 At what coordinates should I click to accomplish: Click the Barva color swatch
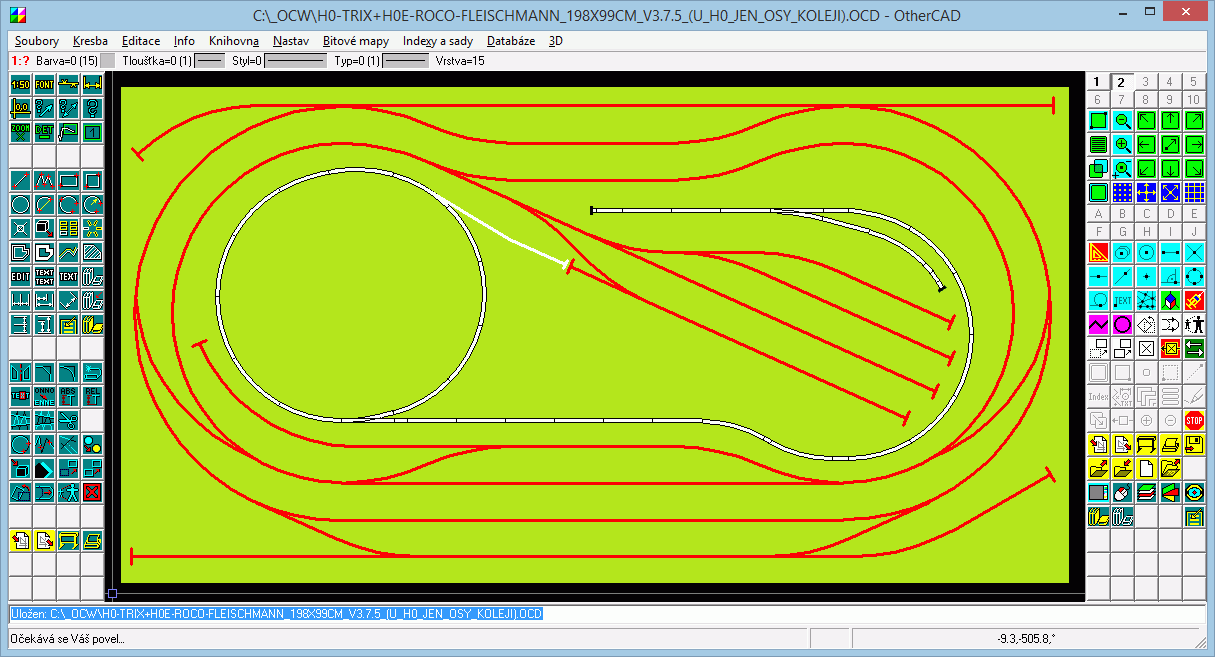click(108, 61)
